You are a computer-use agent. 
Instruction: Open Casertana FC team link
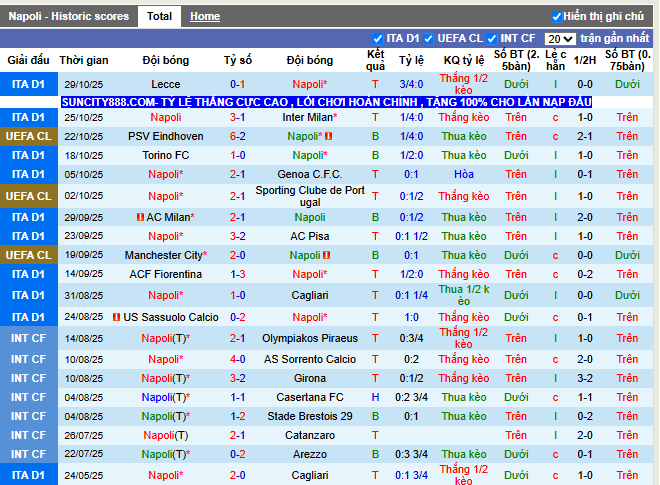pos(310,397)
